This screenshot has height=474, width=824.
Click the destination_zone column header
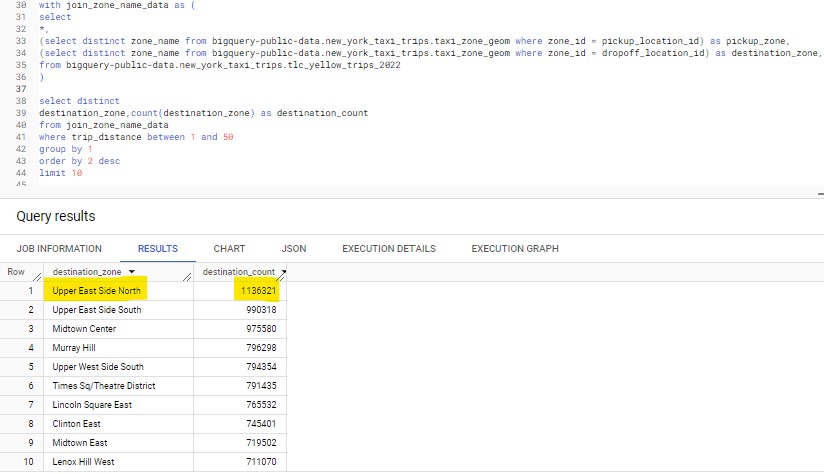tap(88, 272)
